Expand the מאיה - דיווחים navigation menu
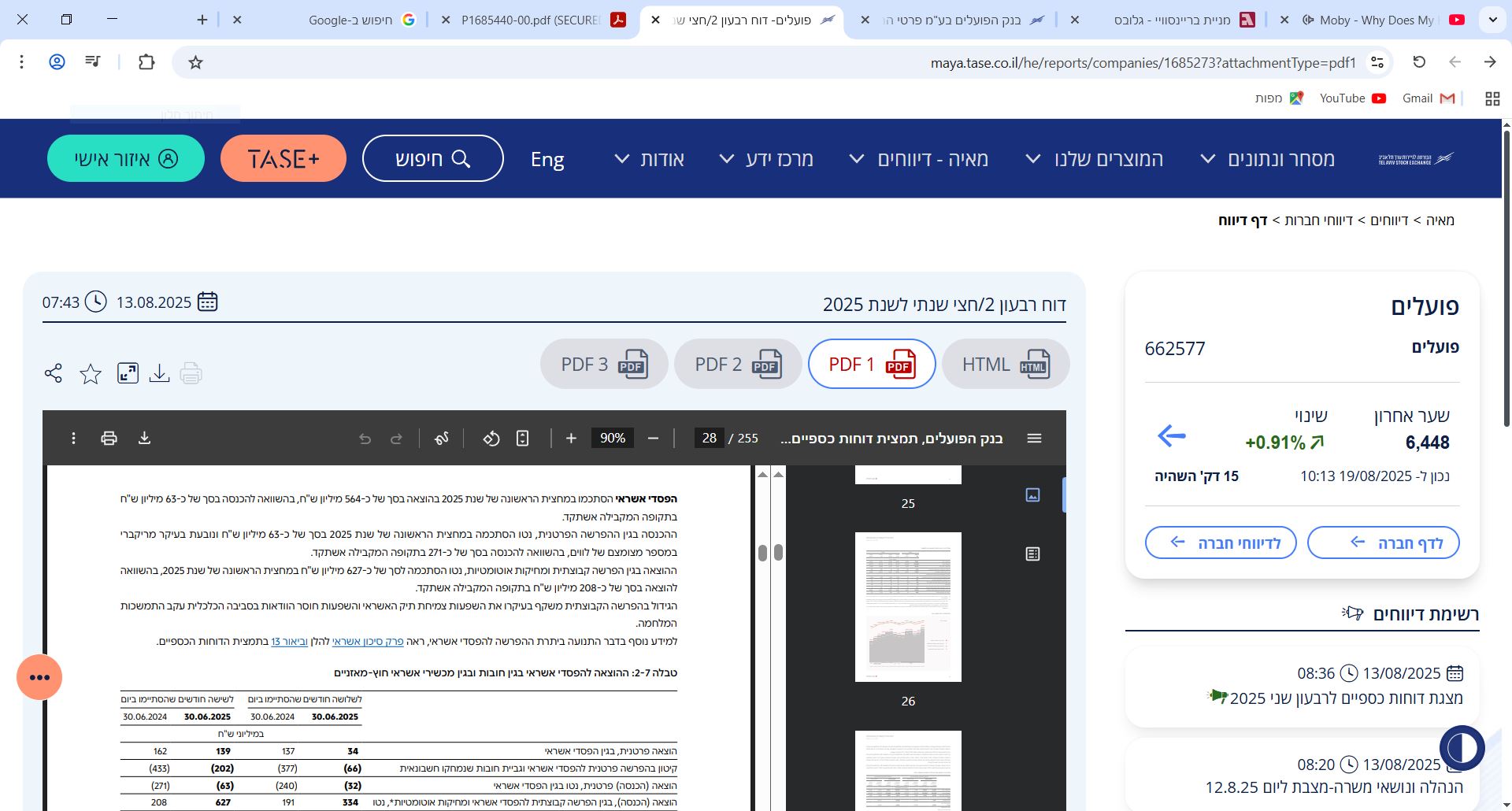Screen dimensions: 1512x811 point(918,159)
